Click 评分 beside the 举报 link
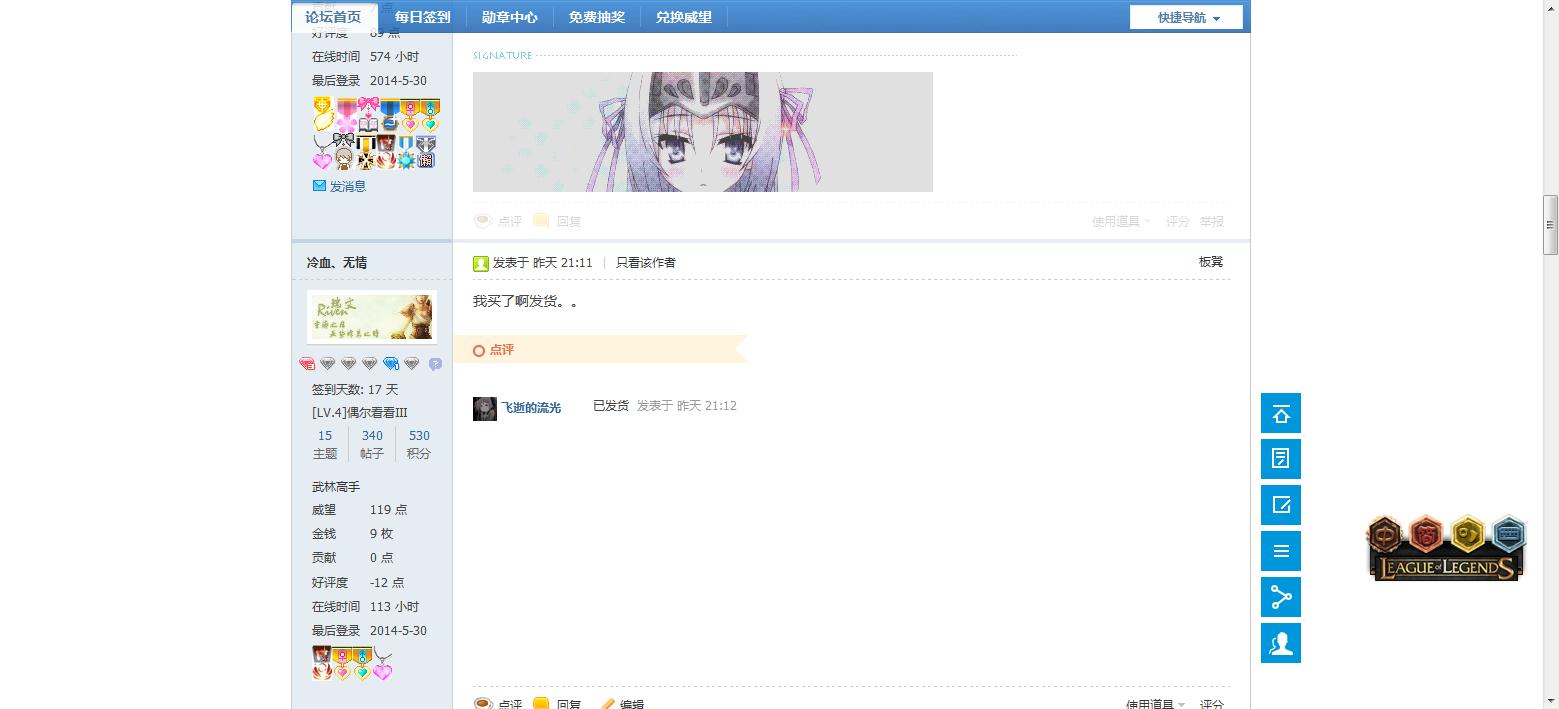Viewport: 1559px width, 709px height. (1178, 222)
